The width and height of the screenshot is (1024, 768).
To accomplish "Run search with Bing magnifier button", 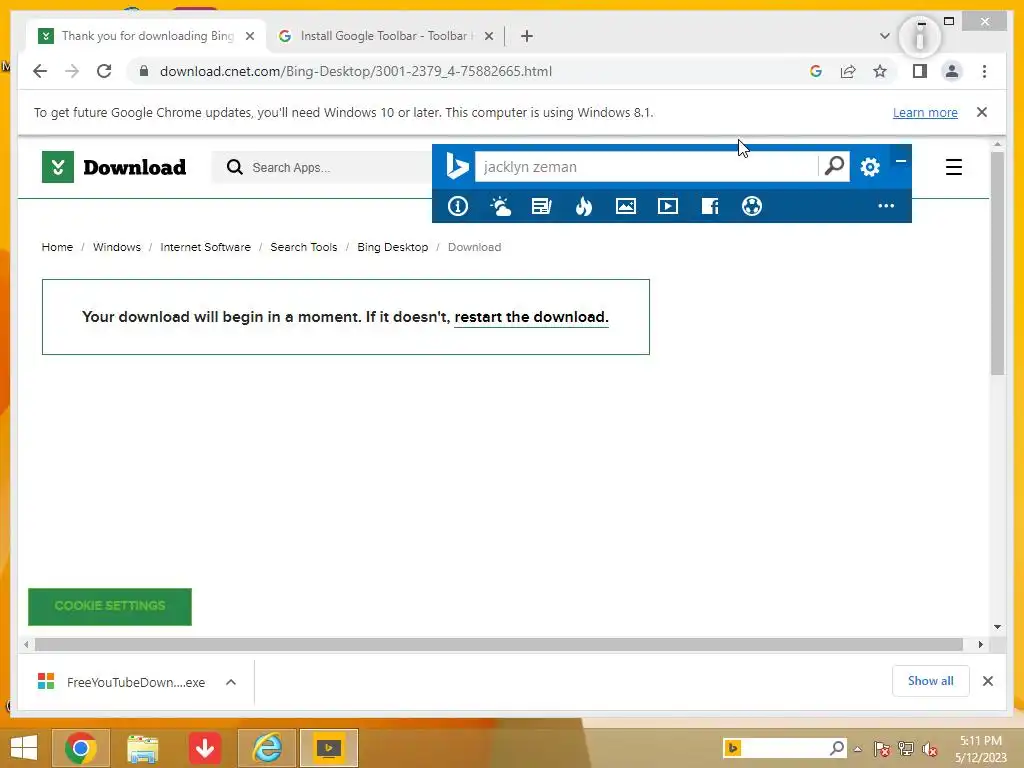I will [834, 167].
